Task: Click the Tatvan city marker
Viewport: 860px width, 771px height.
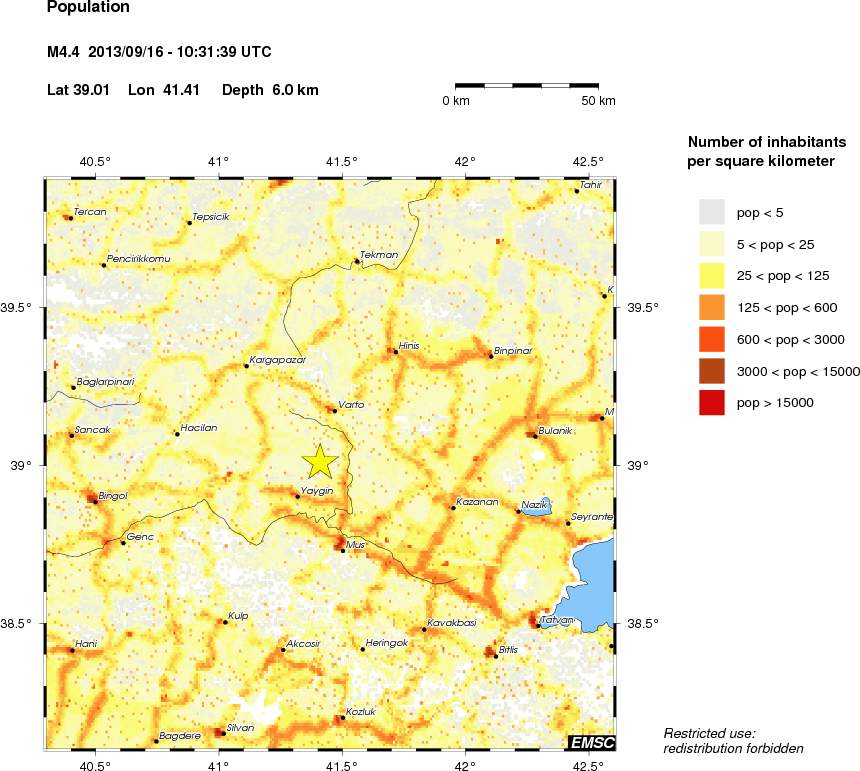Action: tap(538, 626)
